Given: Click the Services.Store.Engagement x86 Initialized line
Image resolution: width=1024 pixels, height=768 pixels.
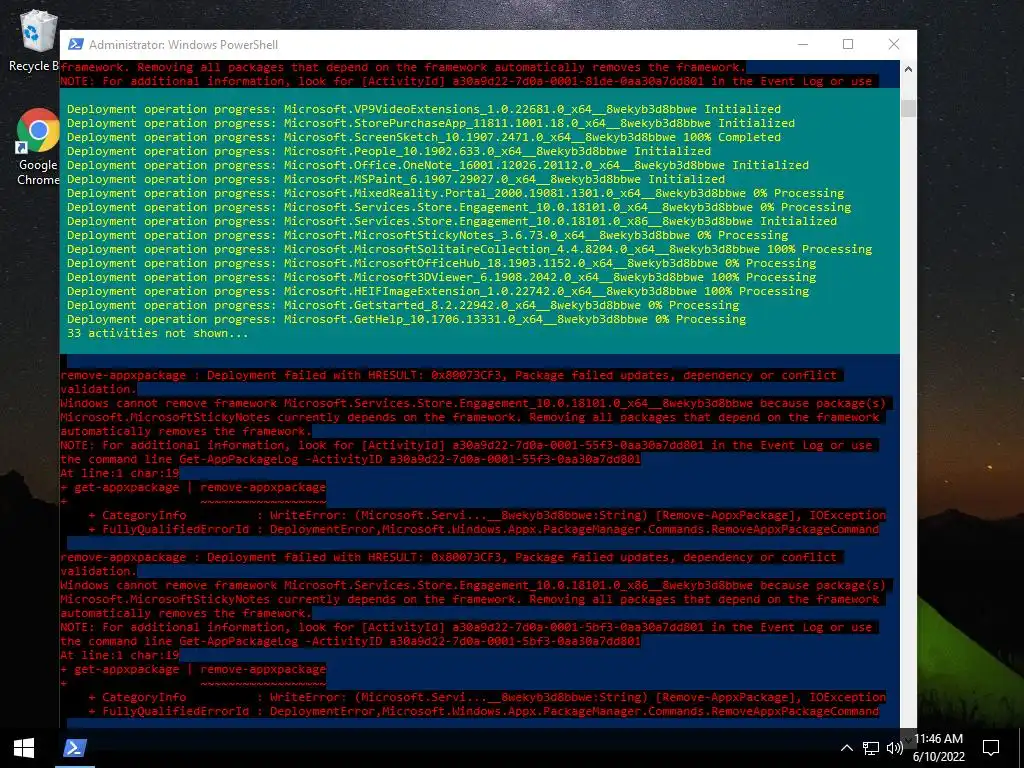Looking at the screenshot, I should (x=452, y=221).
